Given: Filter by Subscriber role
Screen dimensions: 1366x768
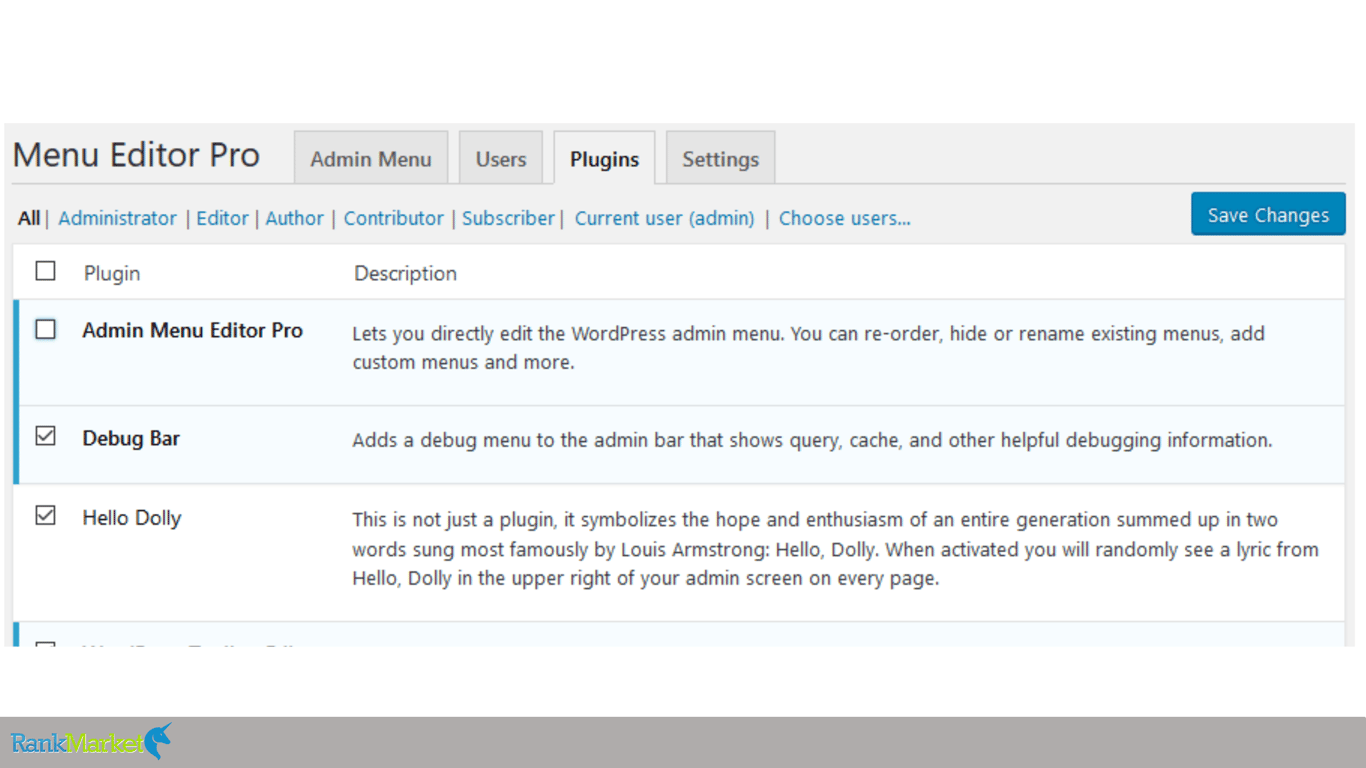Looking at the screenshot, I should (x=508, y=218).
